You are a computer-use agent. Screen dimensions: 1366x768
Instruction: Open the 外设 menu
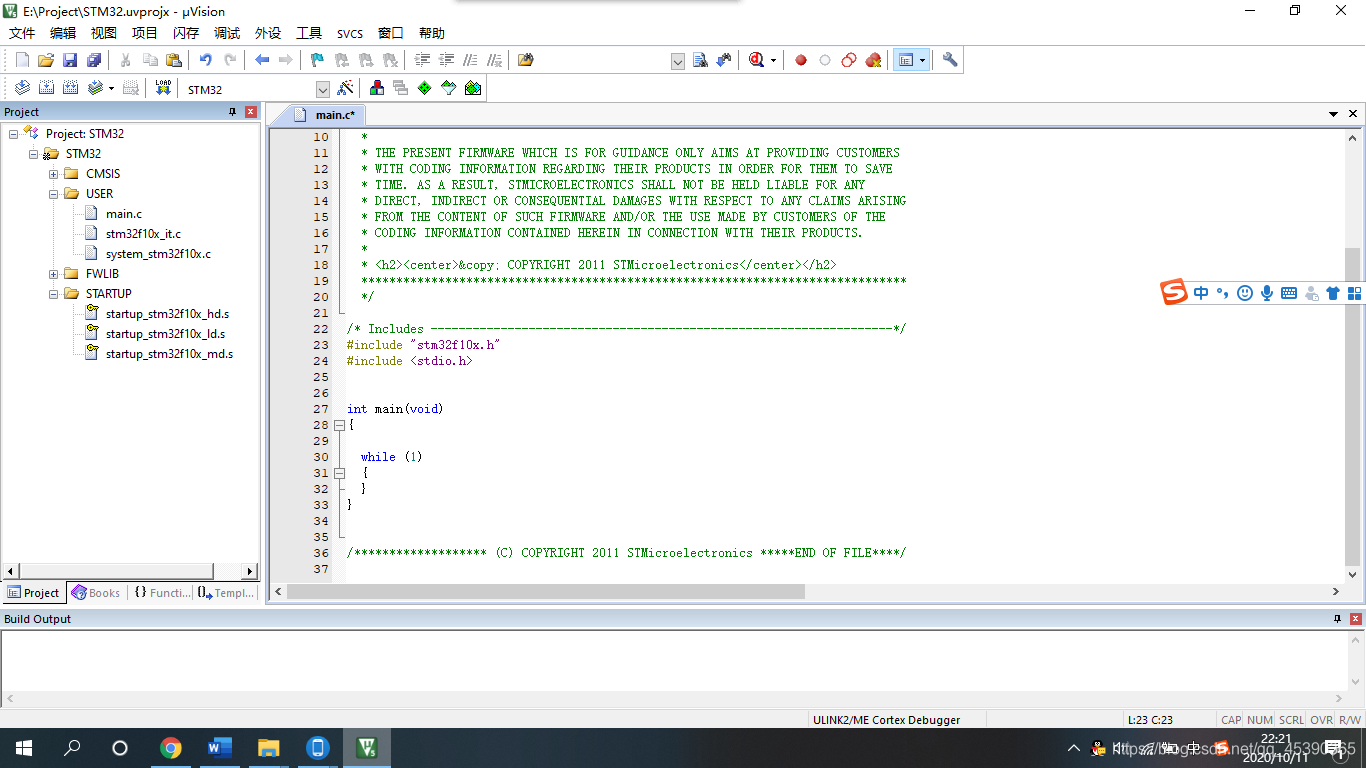[x=268, y=33]
